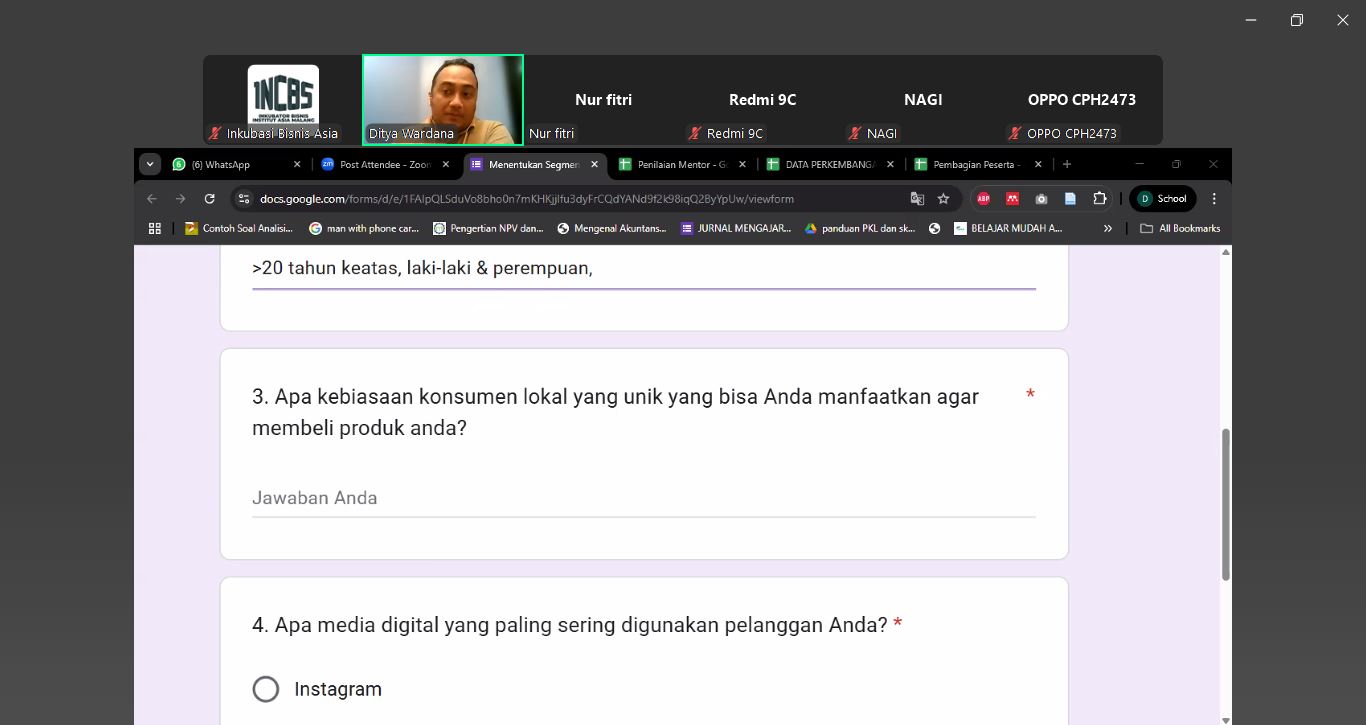This screenshot has width=1366, height=725.
Task: Show more bookmarks with chevron
Action: click(1107, 229)
